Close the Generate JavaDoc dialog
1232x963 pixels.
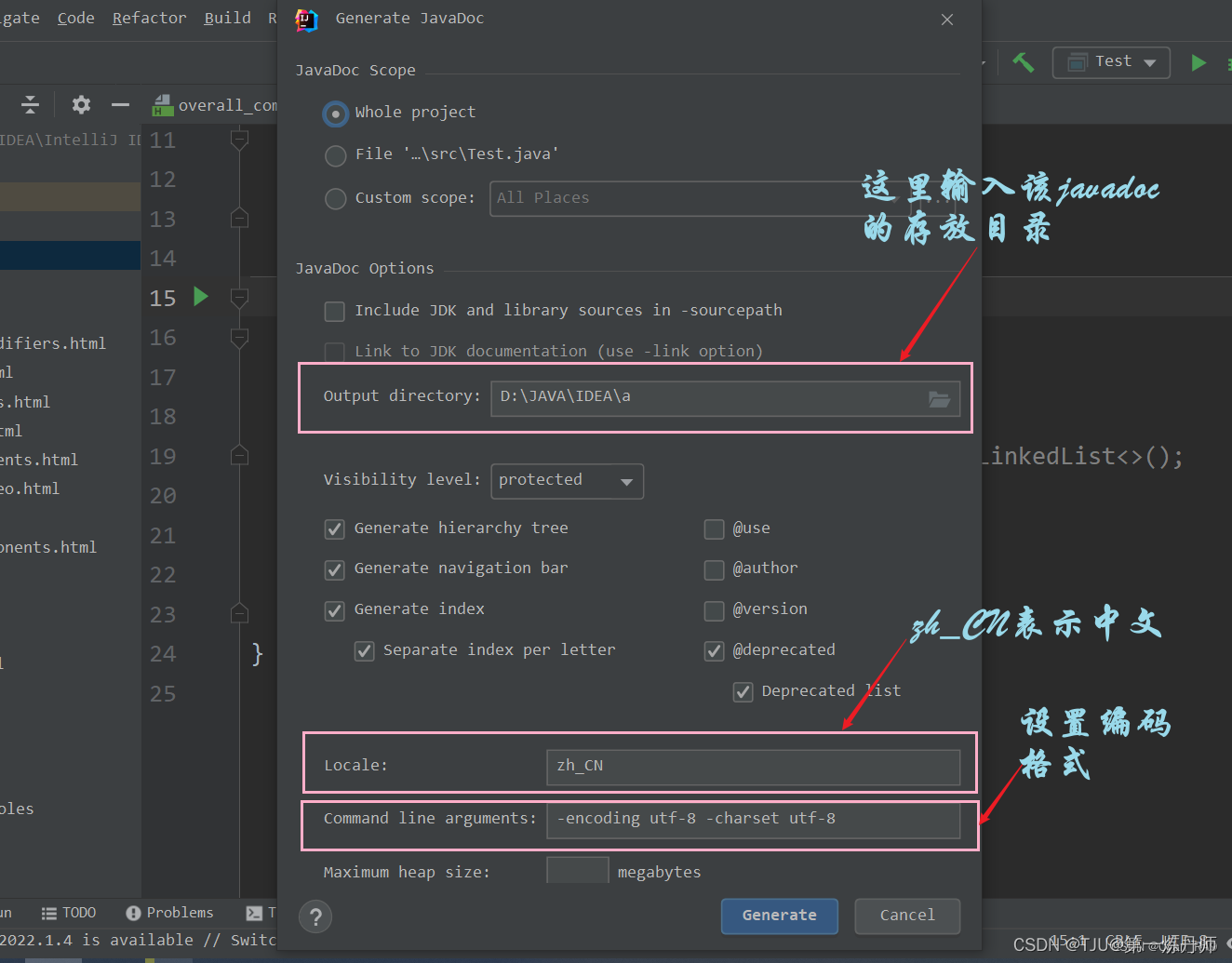tap(947, 20)
